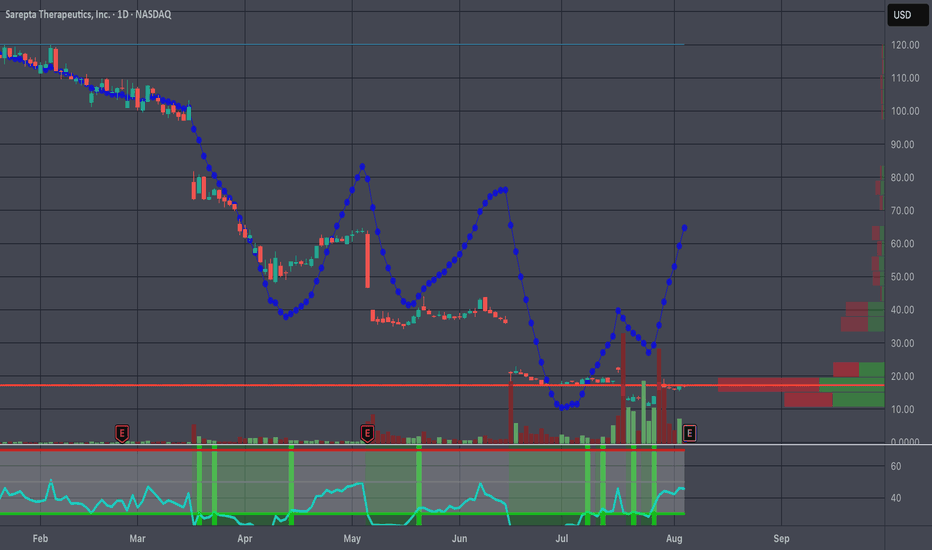Click the 120.00 price axis label
The height and width of the screenshot is (550, 932).
tap(905, 45)
